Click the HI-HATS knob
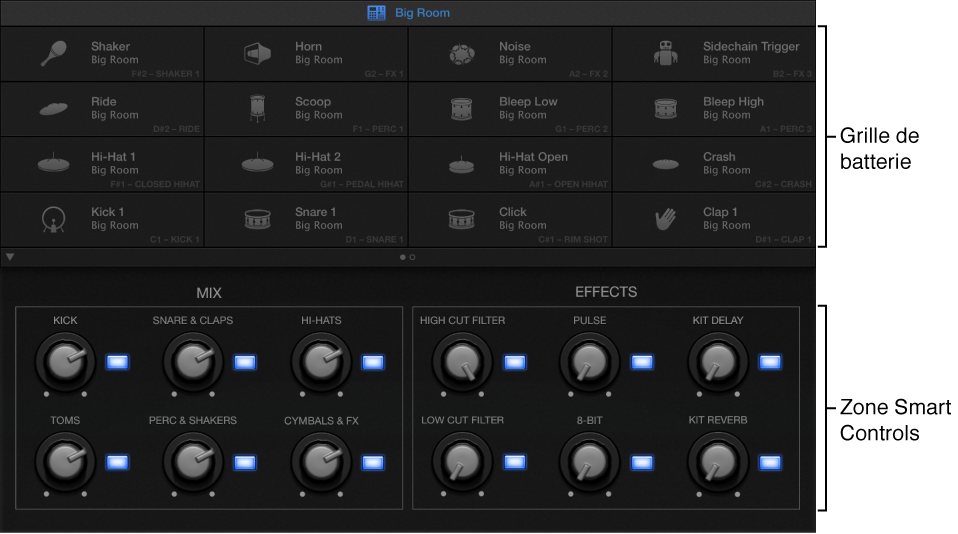 point(321,362)
